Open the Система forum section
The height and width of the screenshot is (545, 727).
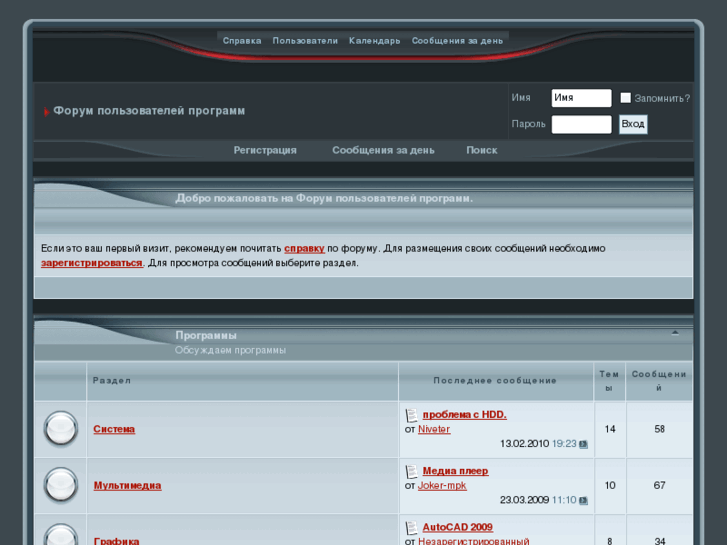[114, 429]
